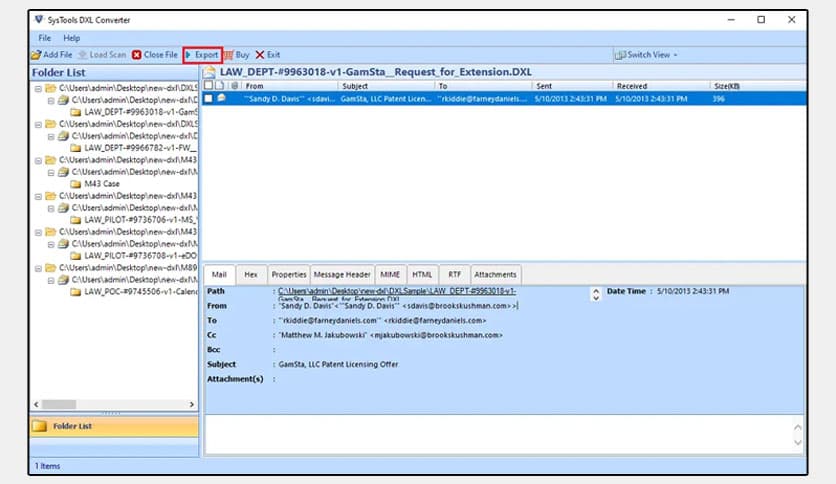Viewport: 836px width, 484px height.
Task: Click the up arrow in the lower preview scrollbar
Action: pyautogui.click(x=798, y=427)
